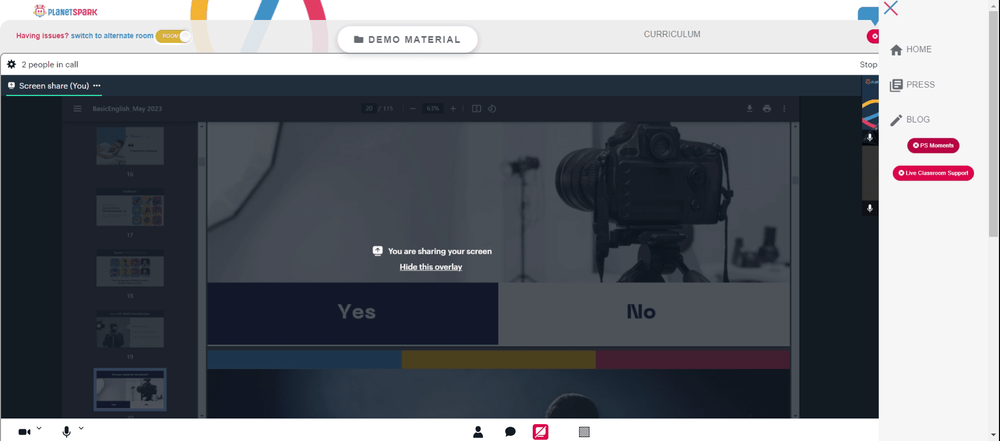Open call settings gear icon

(x=11, y=64)
